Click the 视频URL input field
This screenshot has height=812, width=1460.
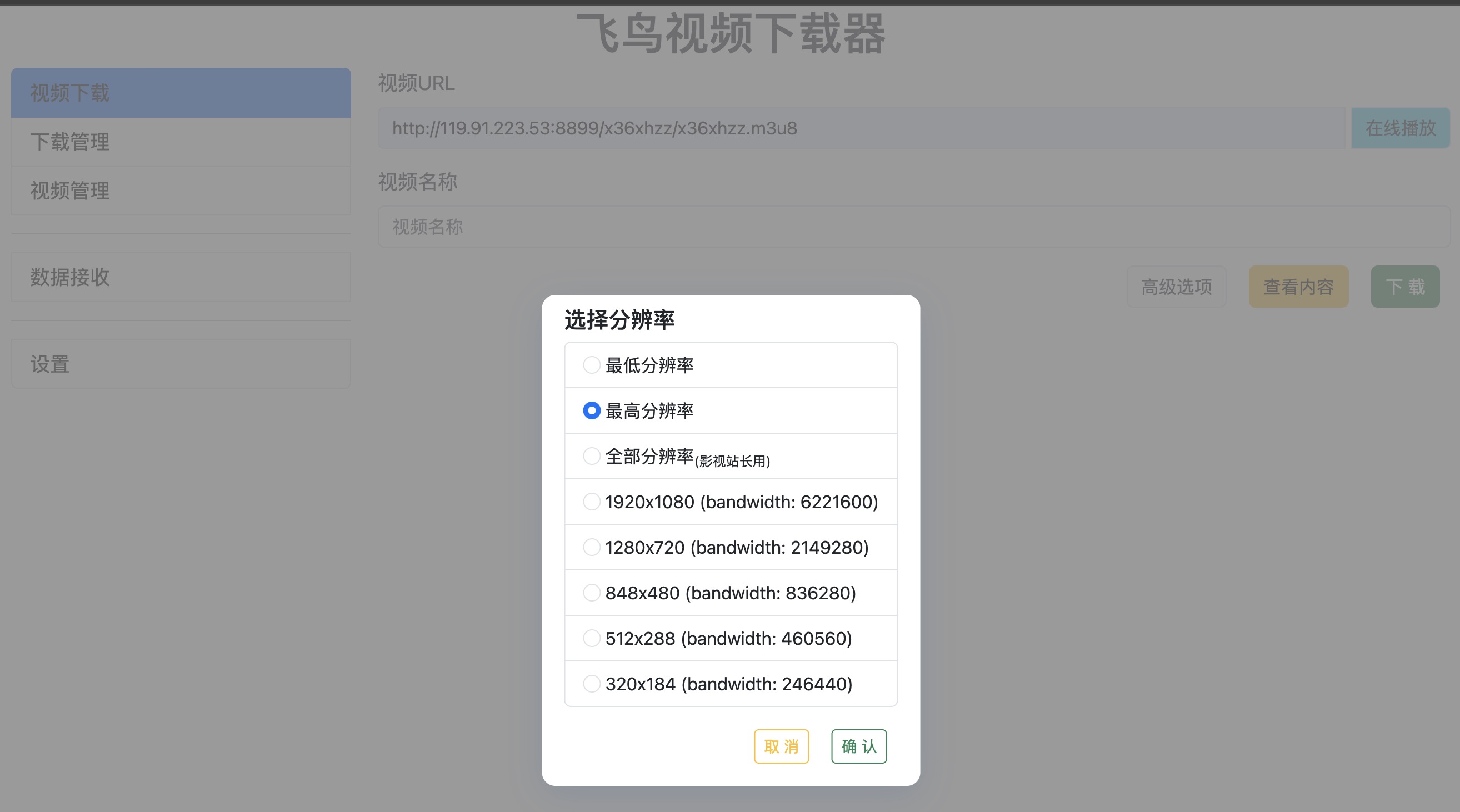[x=861, y=128]
